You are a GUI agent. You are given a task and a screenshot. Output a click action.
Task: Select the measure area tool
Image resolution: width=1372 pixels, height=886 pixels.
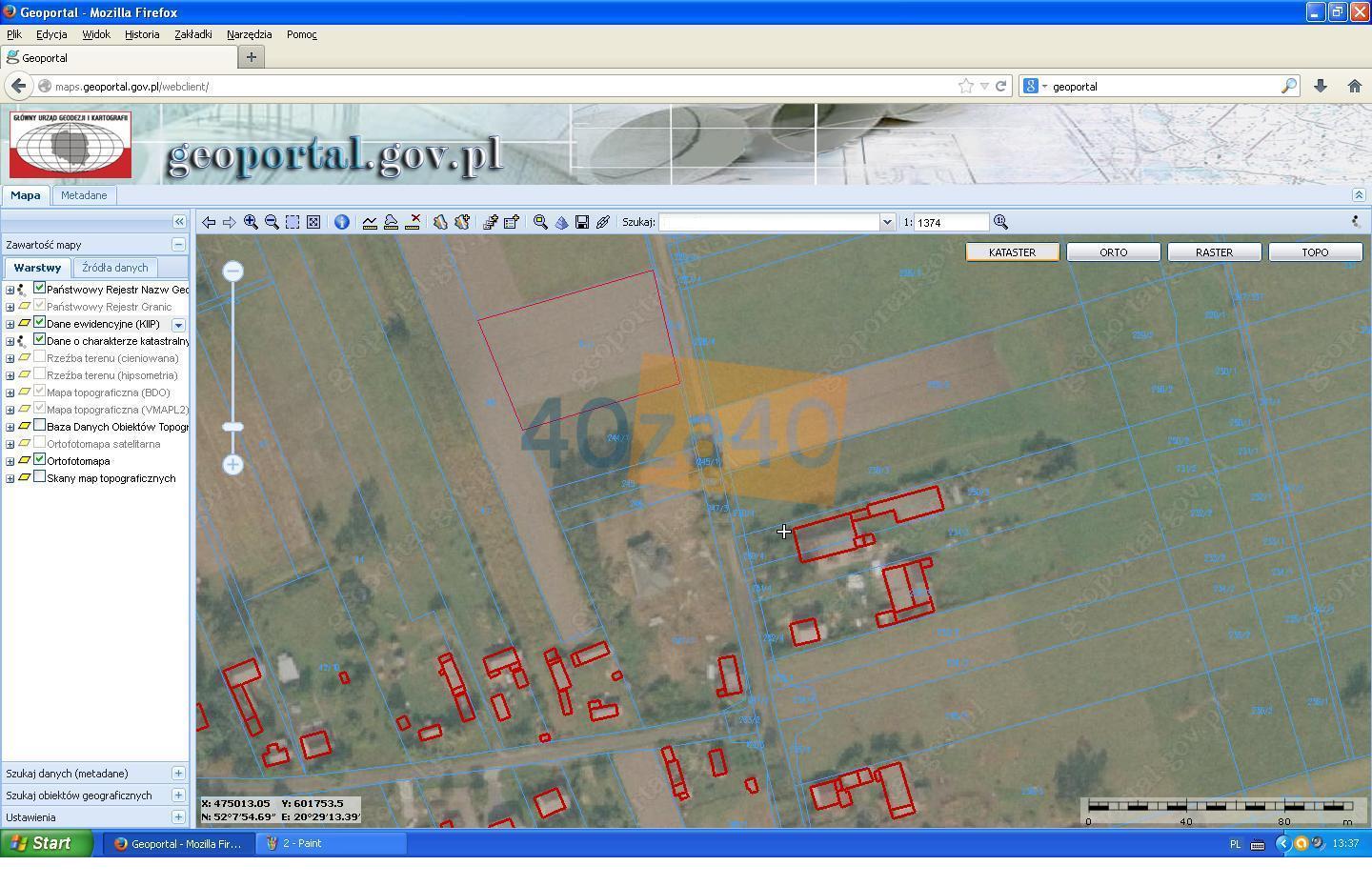(x=391, y=222)
